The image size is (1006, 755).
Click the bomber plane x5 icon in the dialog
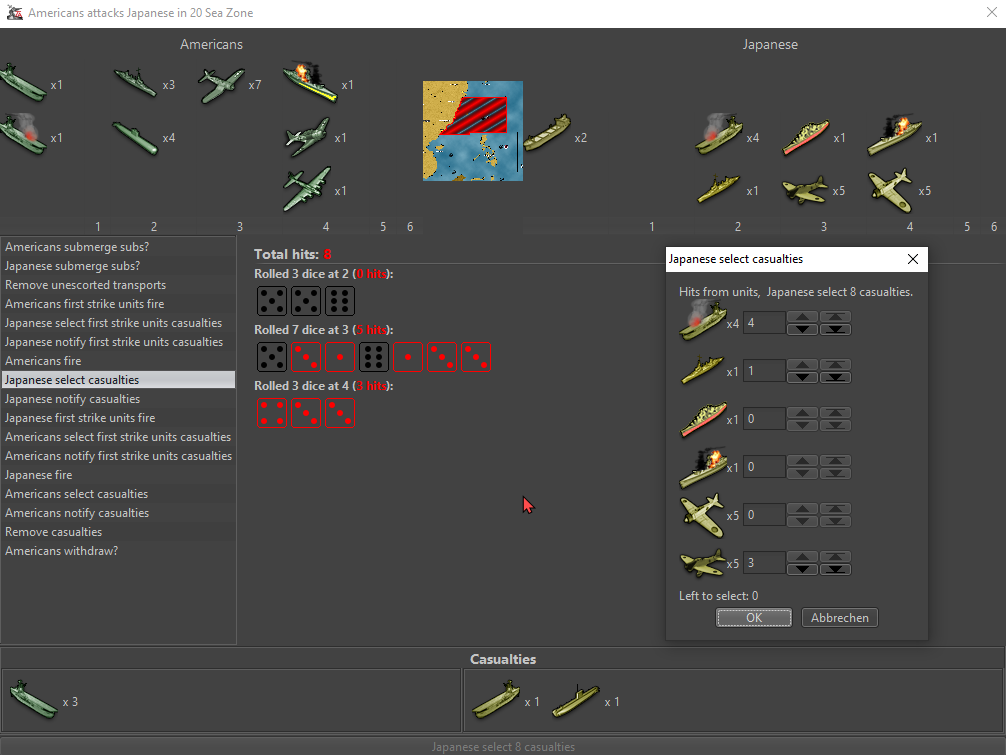point(703,563)
